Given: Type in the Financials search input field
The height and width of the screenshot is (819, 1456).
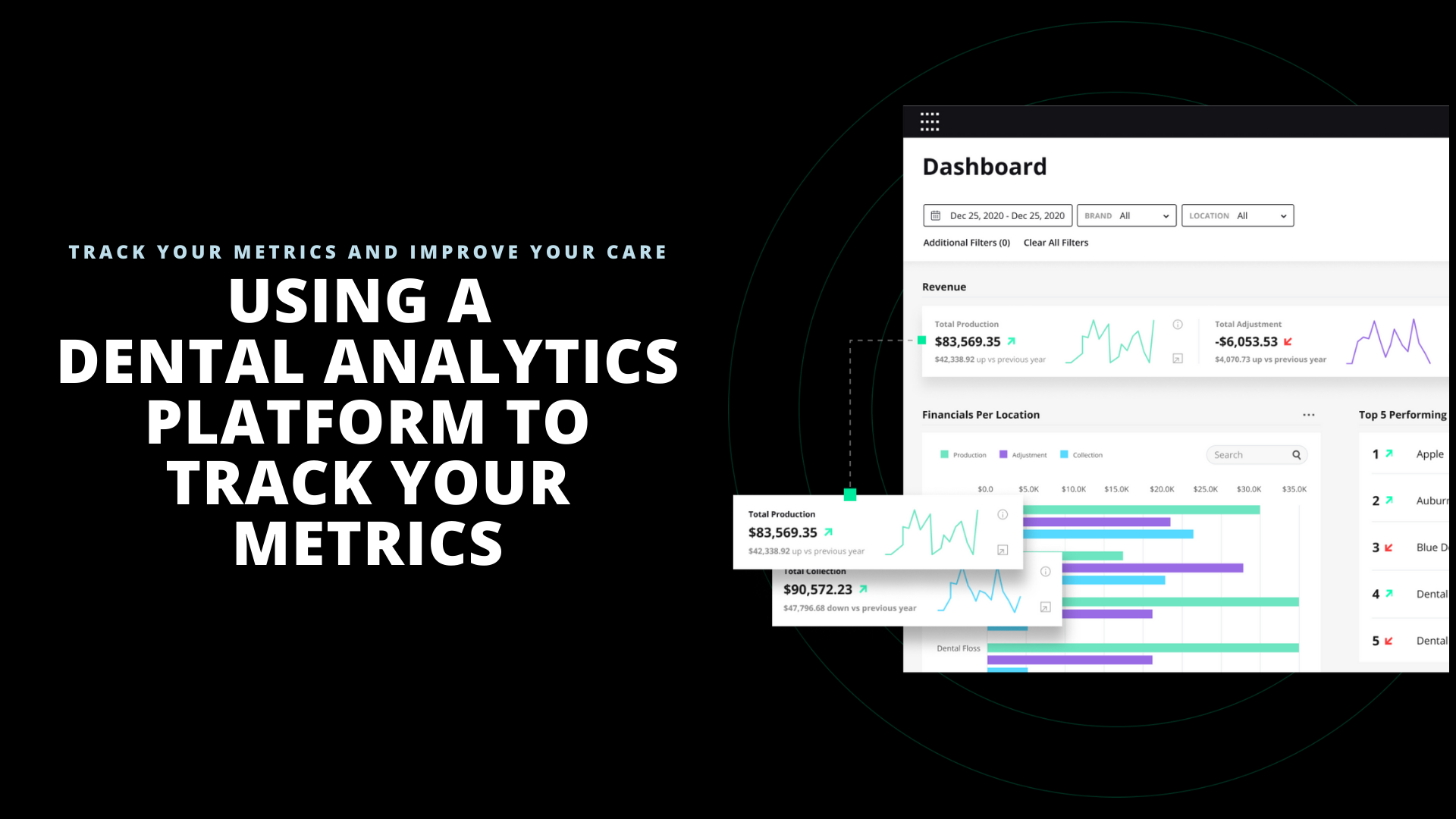Looking at the screenshot, I should tap(1250, 454).
